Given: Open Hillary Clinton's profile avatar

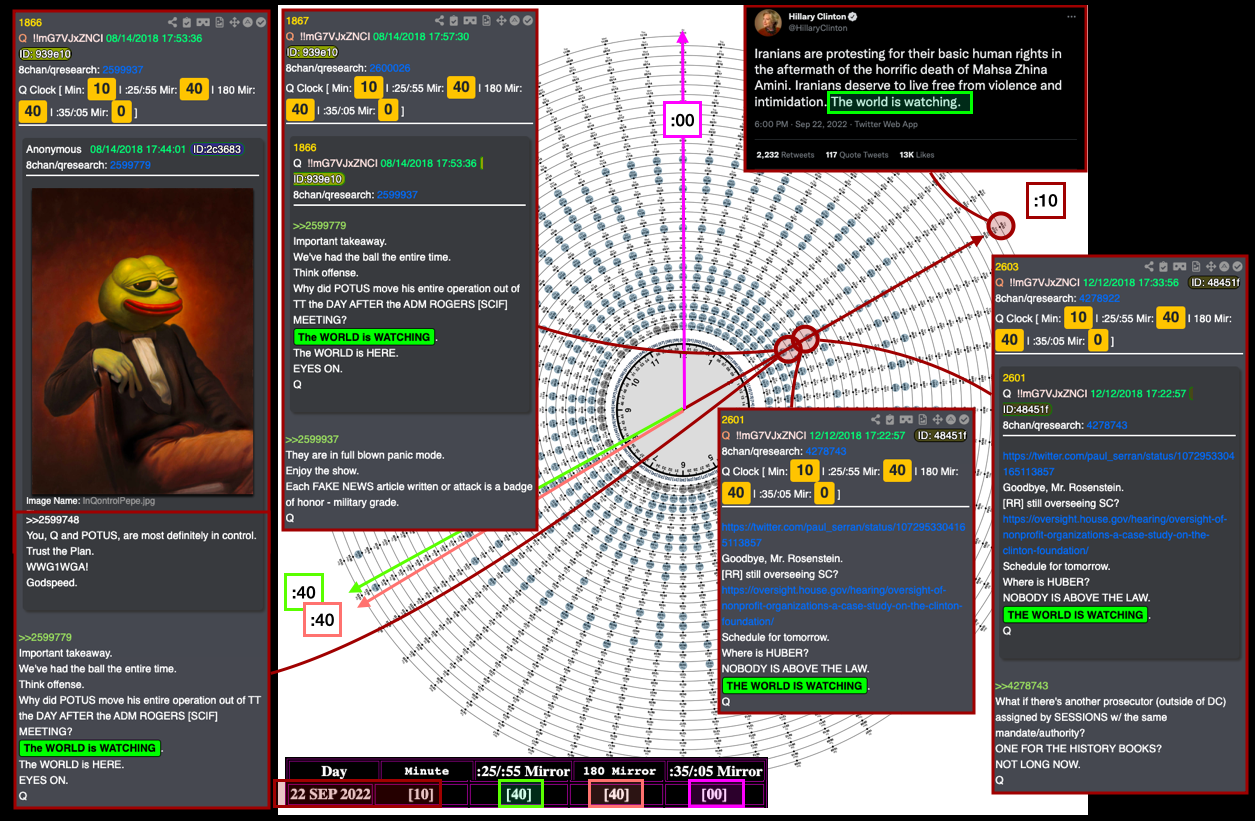Looking at the screenshot, I should pyautogui.click(x=769, y=23).
